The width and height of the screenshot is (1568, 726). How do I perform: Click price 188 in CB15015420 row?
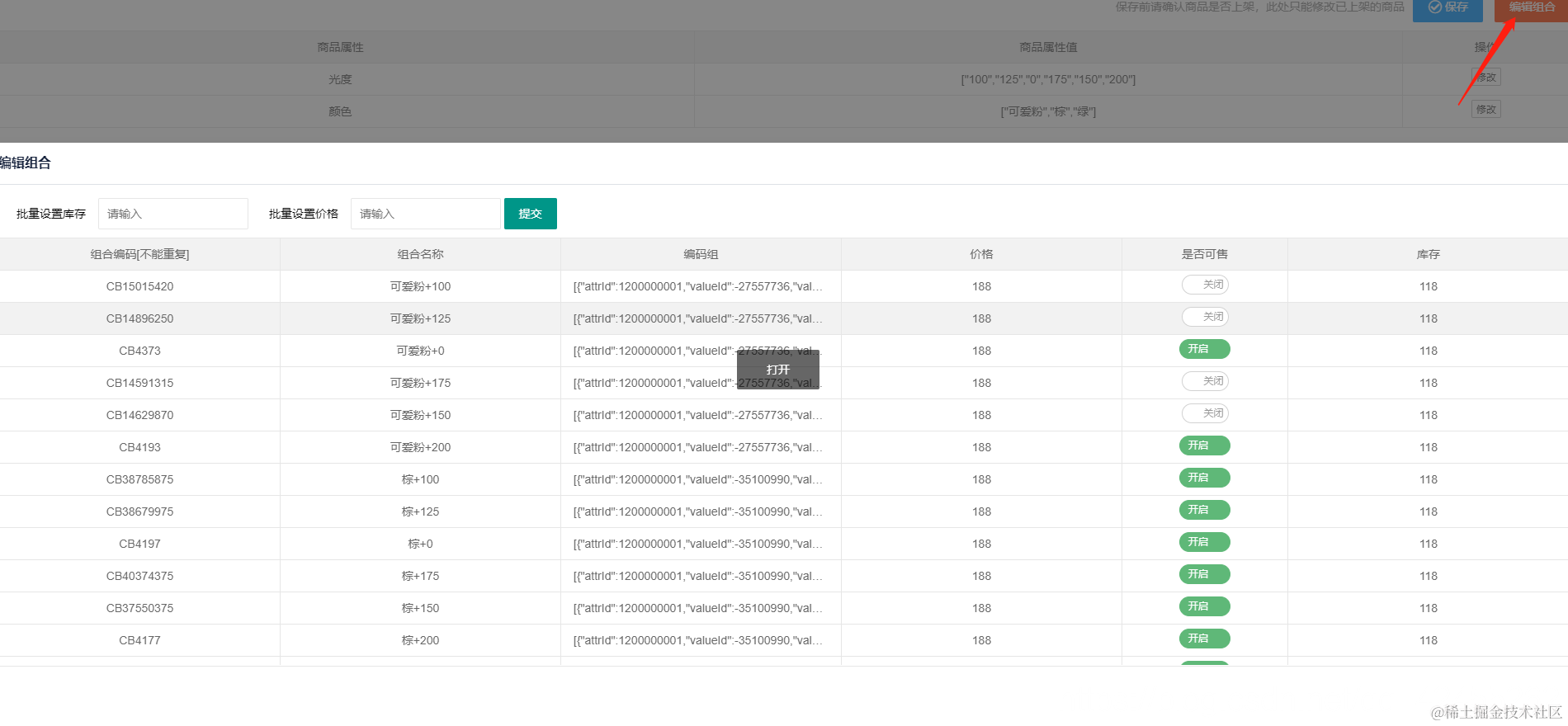click(x=982, y=286)
